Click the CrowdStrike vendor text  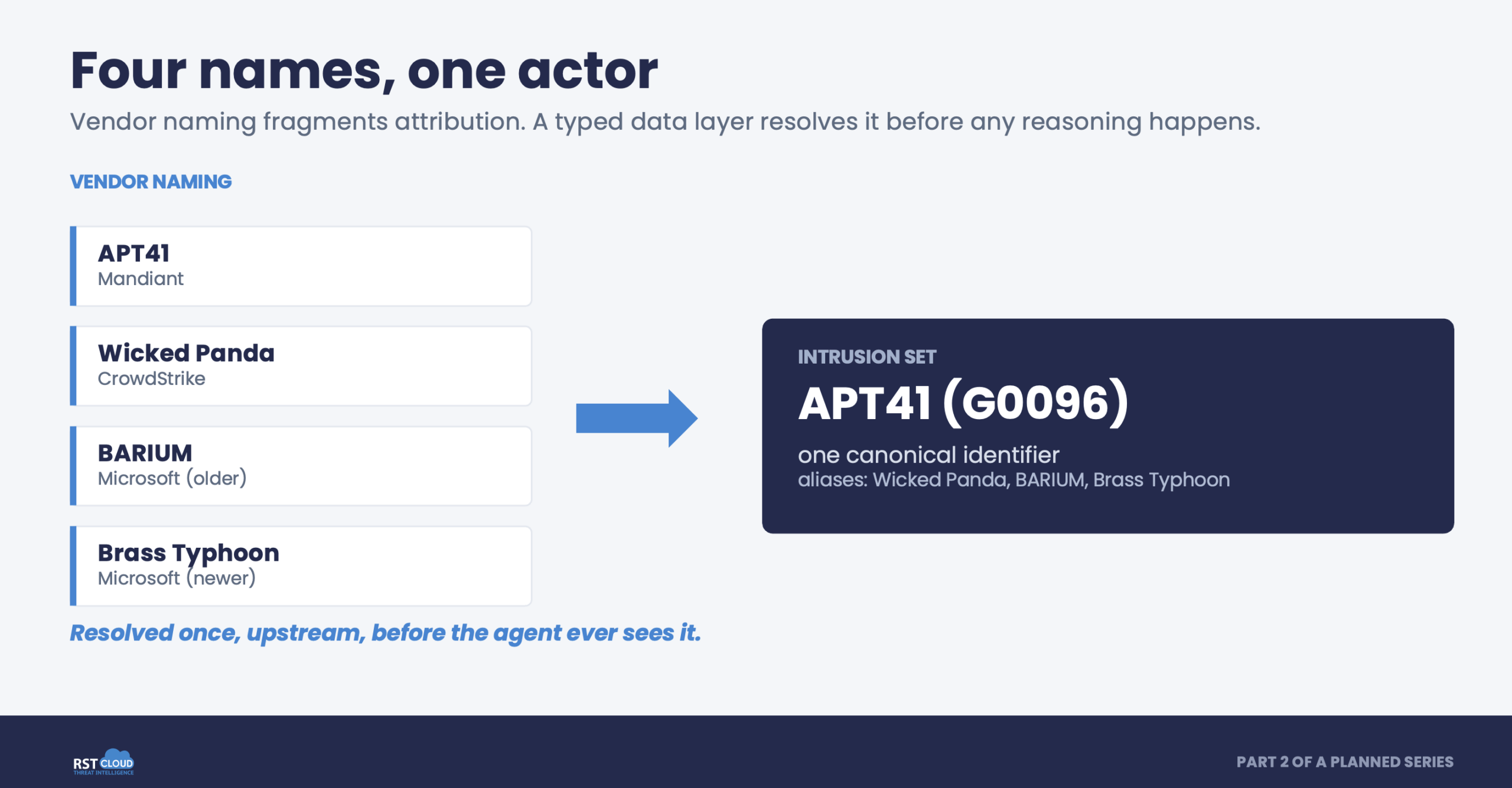point(152,378)
